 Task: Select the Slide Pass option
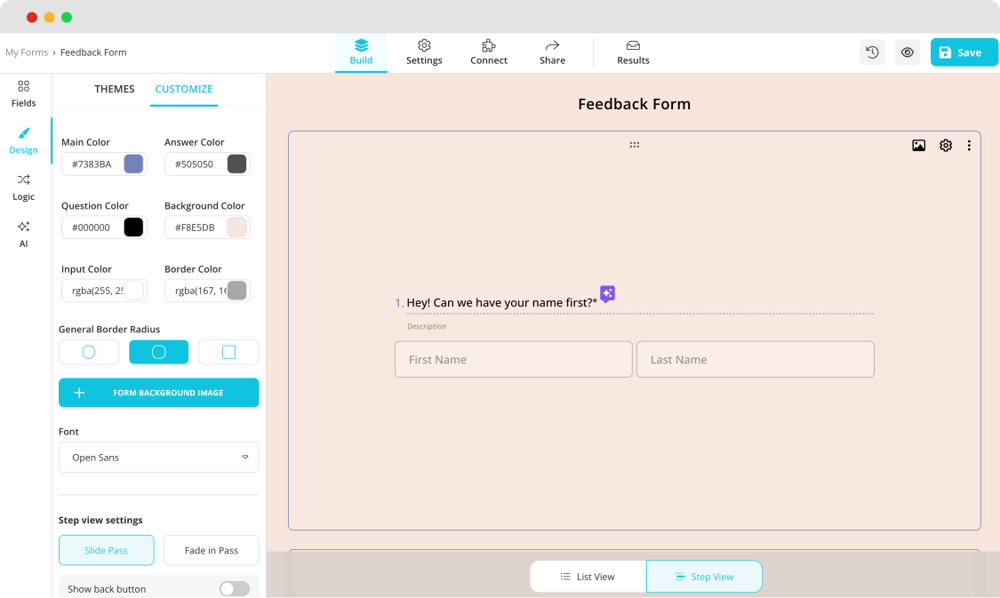tap(106, 550)
